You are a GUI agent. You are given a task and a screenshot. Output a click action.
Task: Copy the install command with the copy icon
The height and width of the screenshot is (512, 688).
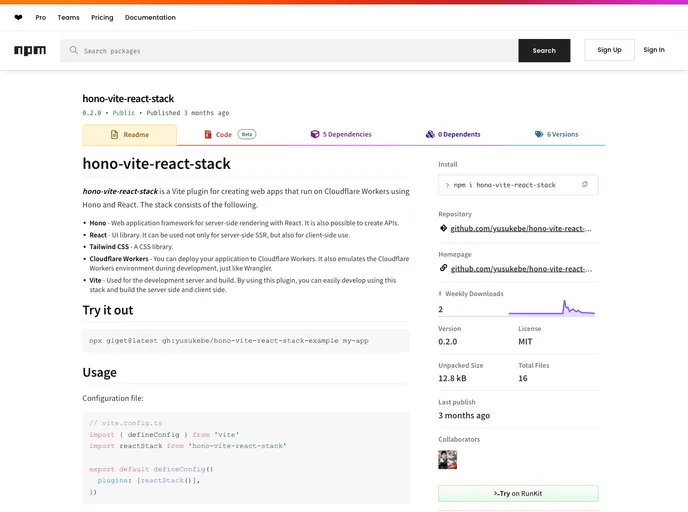click(585, 185)
